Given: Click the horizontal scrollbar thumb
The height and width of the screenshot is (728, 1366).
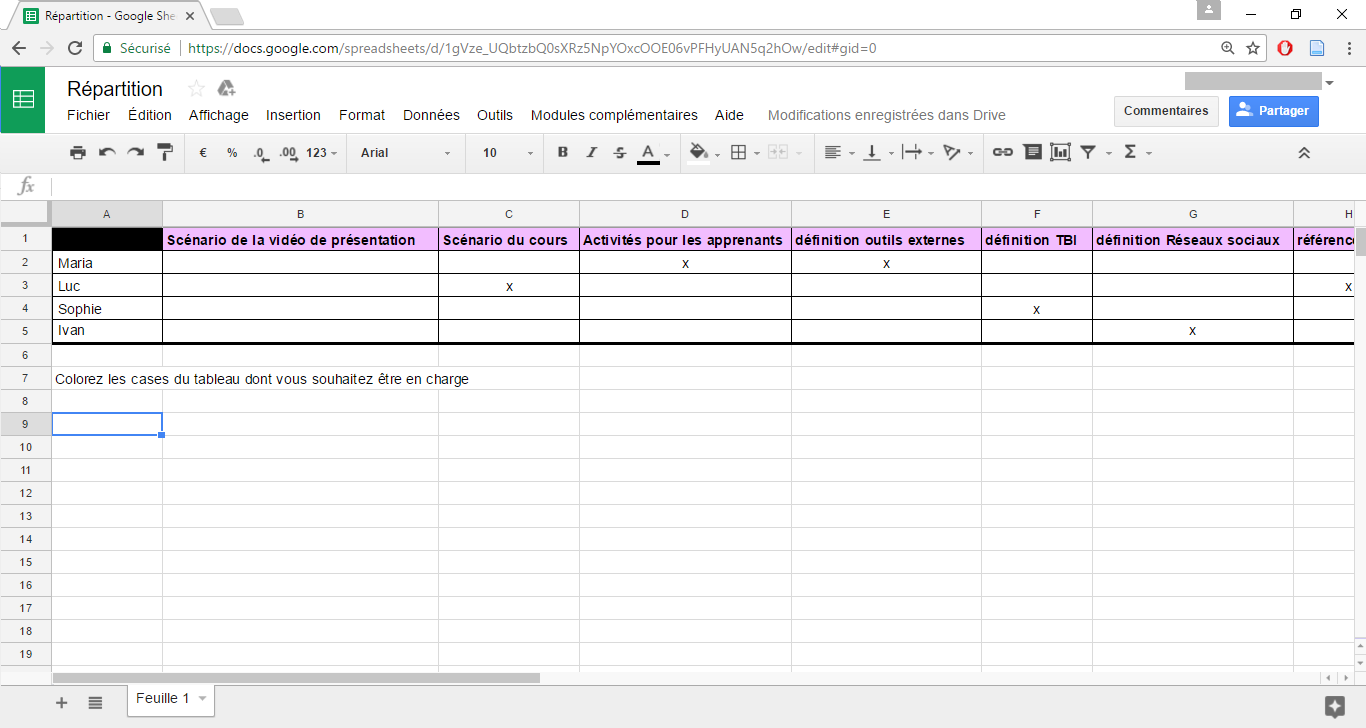Looking at the screenshot, I should [x=296, y=677].
